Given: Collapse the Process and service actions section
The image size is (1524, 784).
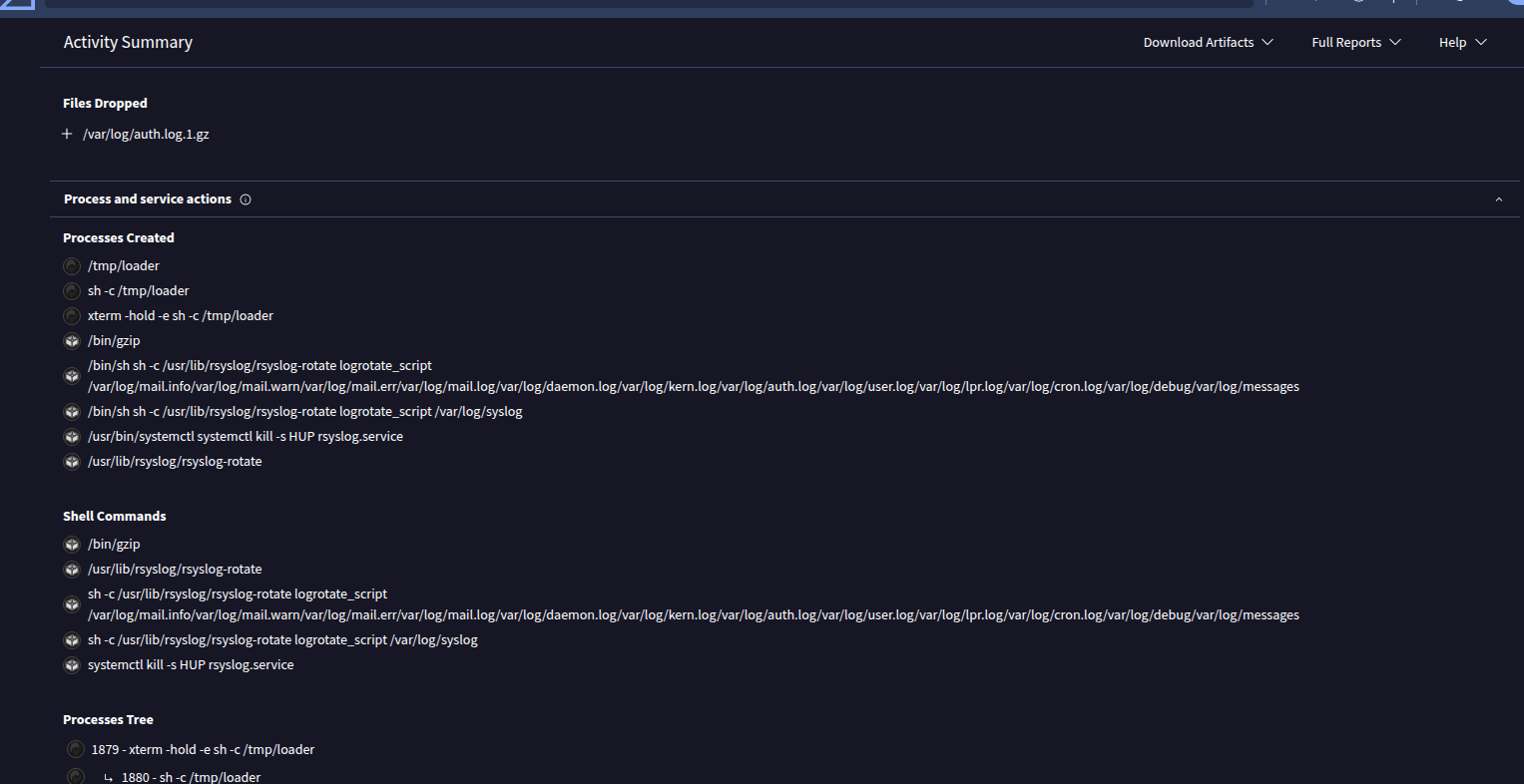Looking at the screenshot, I should [1498, 198].
